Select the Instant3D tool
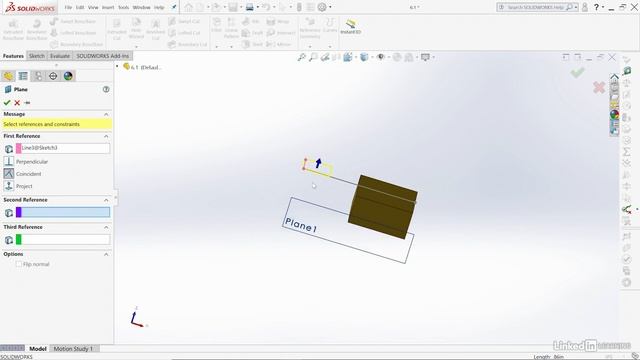640x360 pixels. (351, 27)
